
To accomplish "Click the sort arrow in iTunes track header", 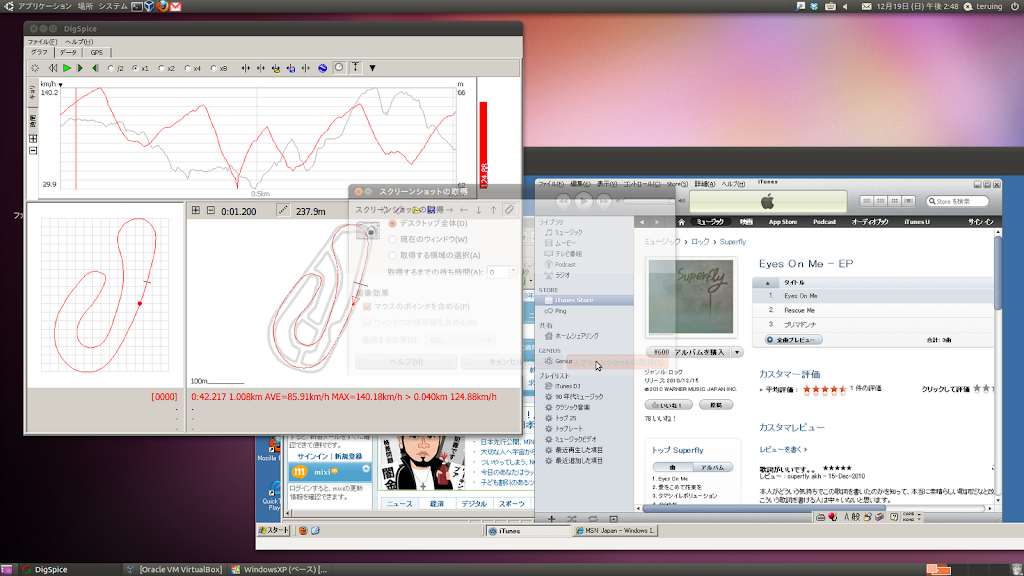I will [767, 283].
